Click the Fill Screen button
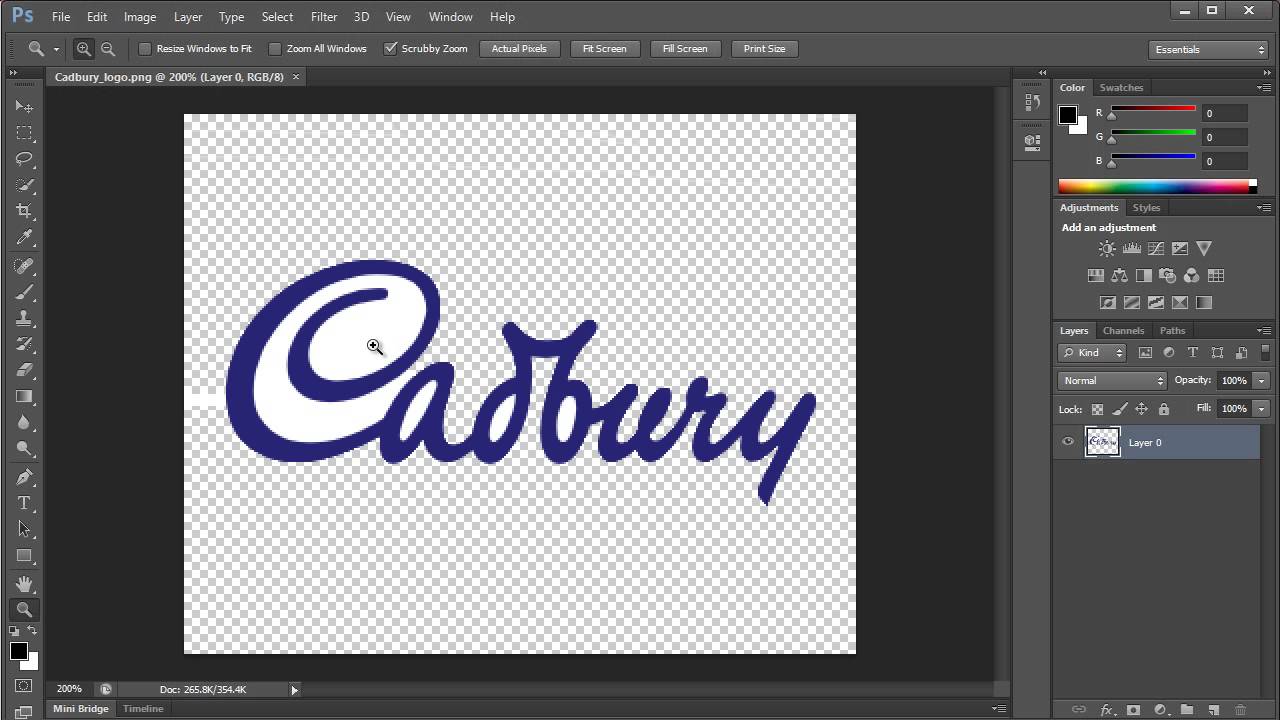 (x=685, y=48)
